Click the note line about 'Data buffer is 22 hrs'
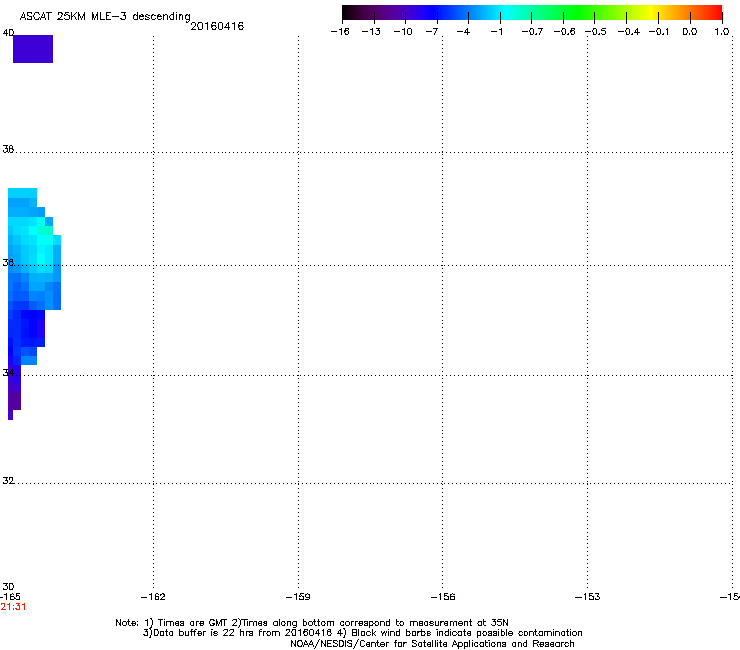This screenshot has width=740, height=650. (362, 633)
